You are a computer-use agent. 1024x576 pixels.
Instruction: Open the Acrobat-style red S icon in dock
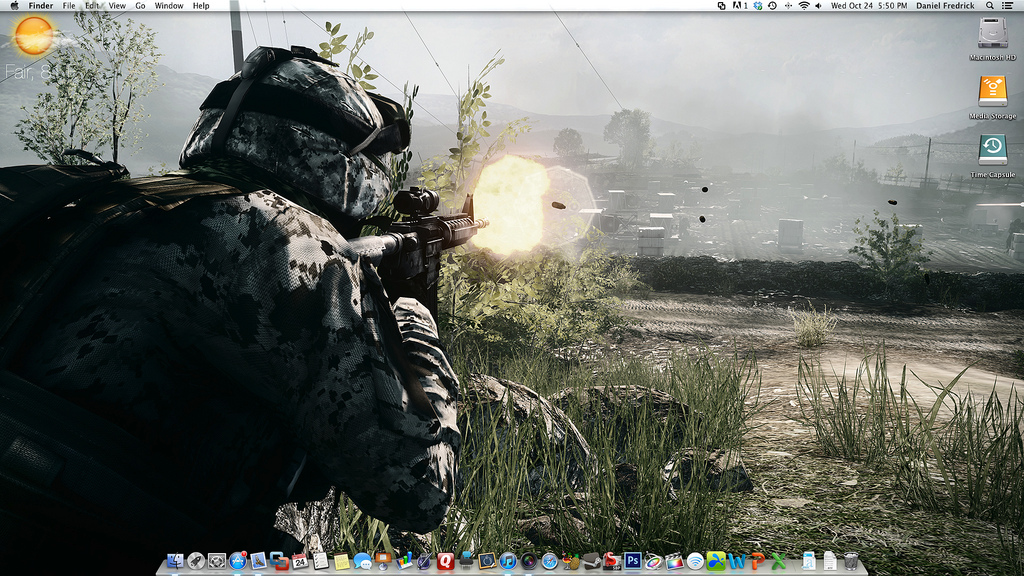click(x=612, y=561)
